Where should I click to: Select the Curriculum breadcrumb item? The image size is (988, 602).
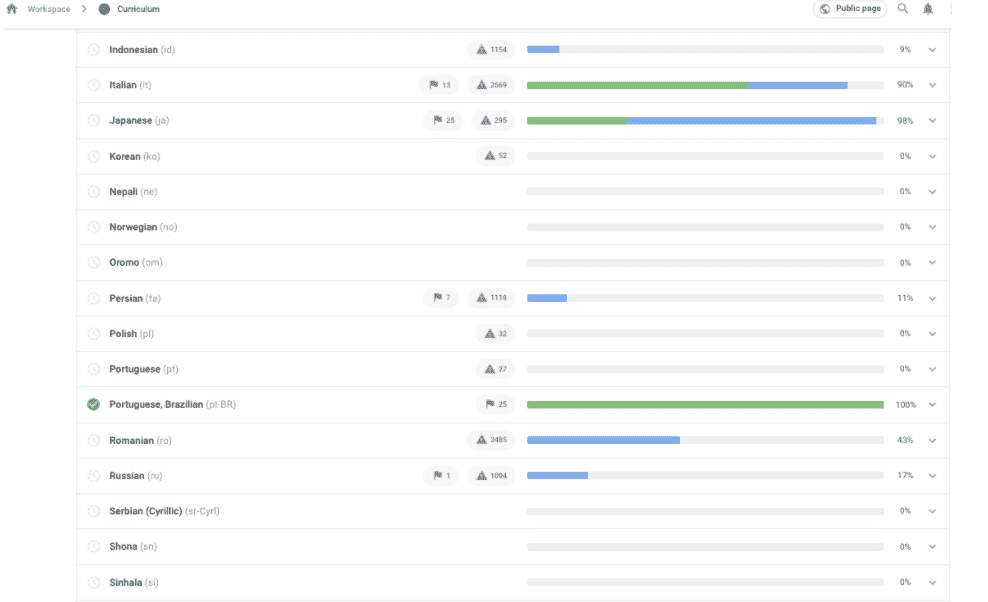coord(139,9)
